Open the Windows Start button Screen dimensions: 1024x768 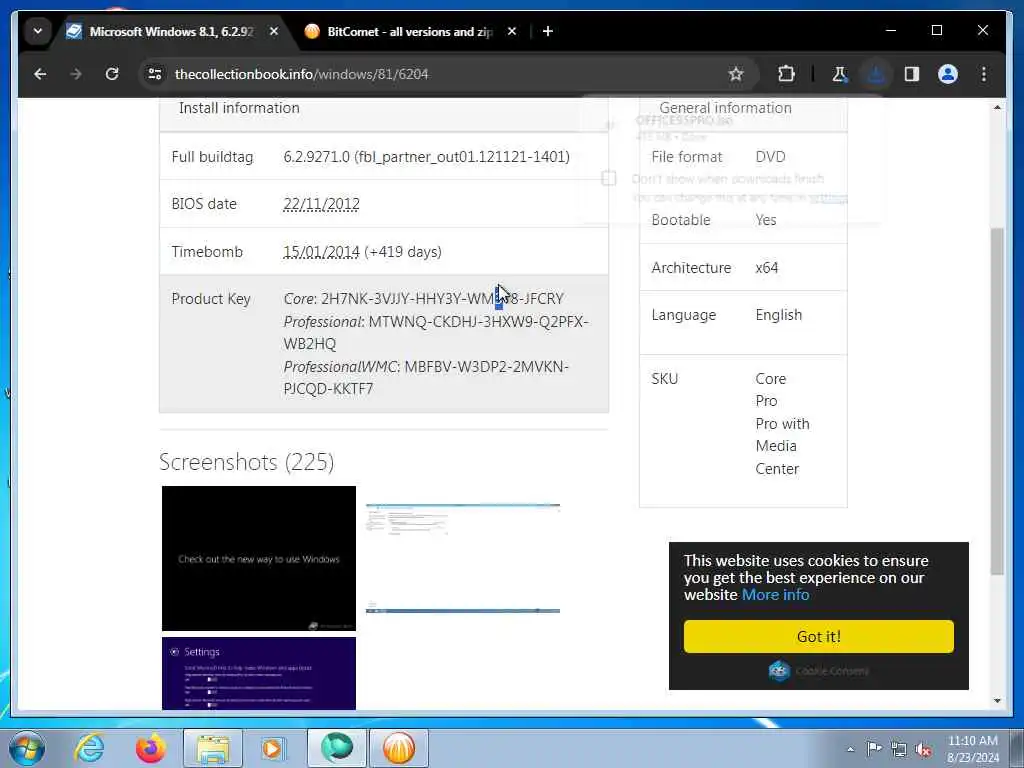pyautogui.click(x=27, y=748)
